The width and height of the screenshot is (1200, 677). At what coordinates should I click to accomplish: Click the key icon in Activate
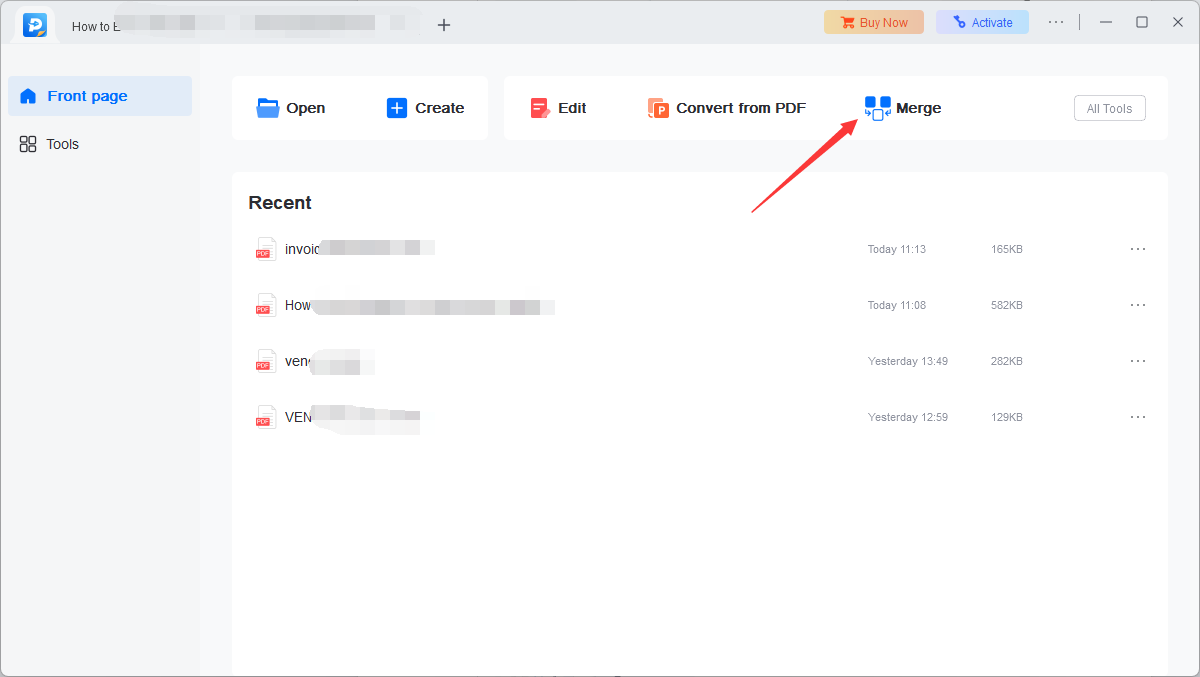click(x=960, y=22)
